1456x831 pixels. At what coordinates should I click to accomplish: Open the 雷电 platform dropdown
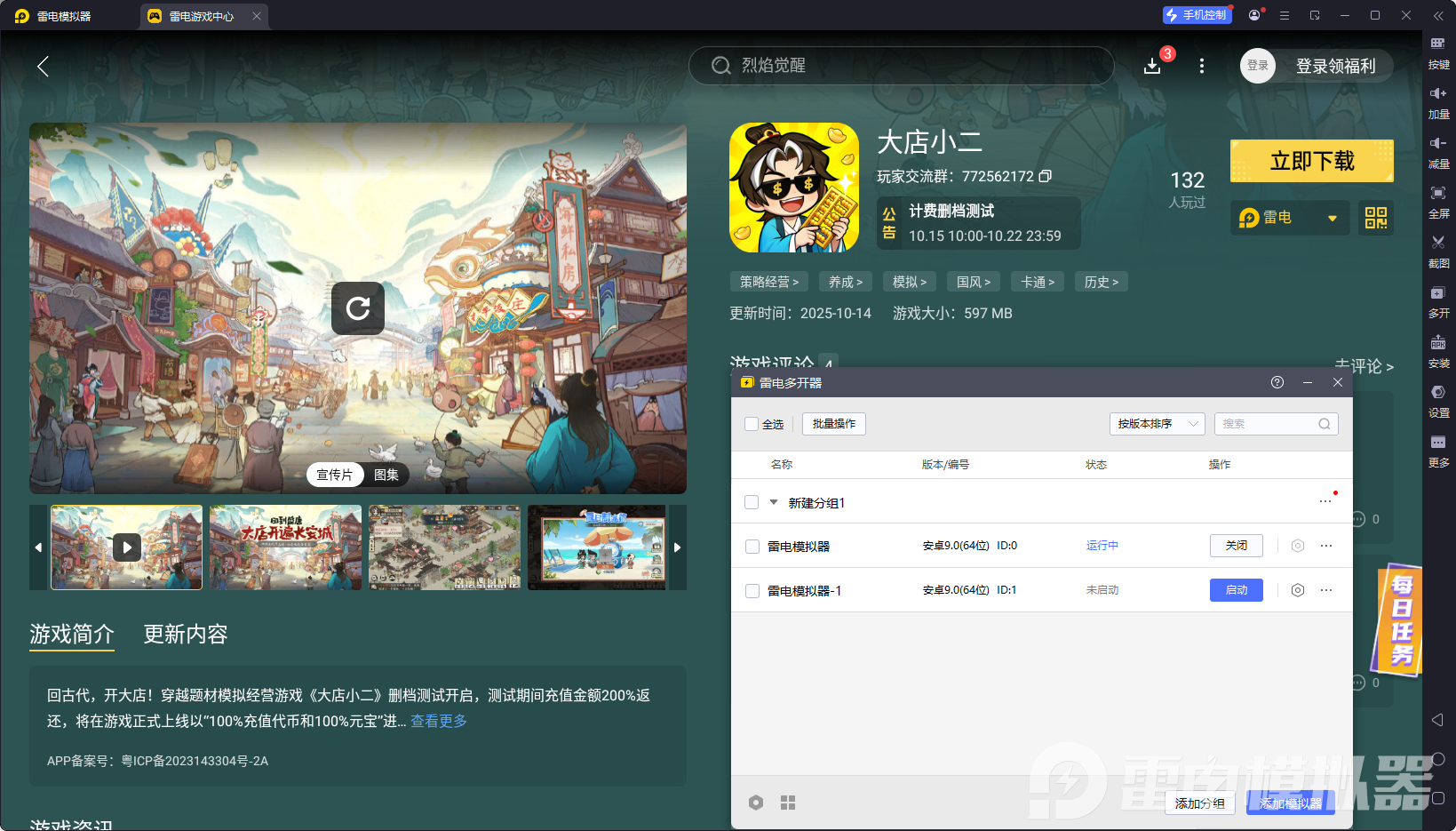coord(1290,218)
